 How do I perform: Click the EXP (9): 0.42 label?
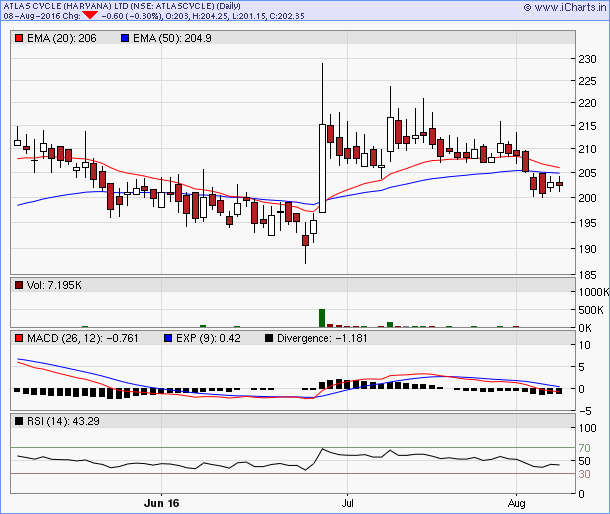tap(208, 338)
